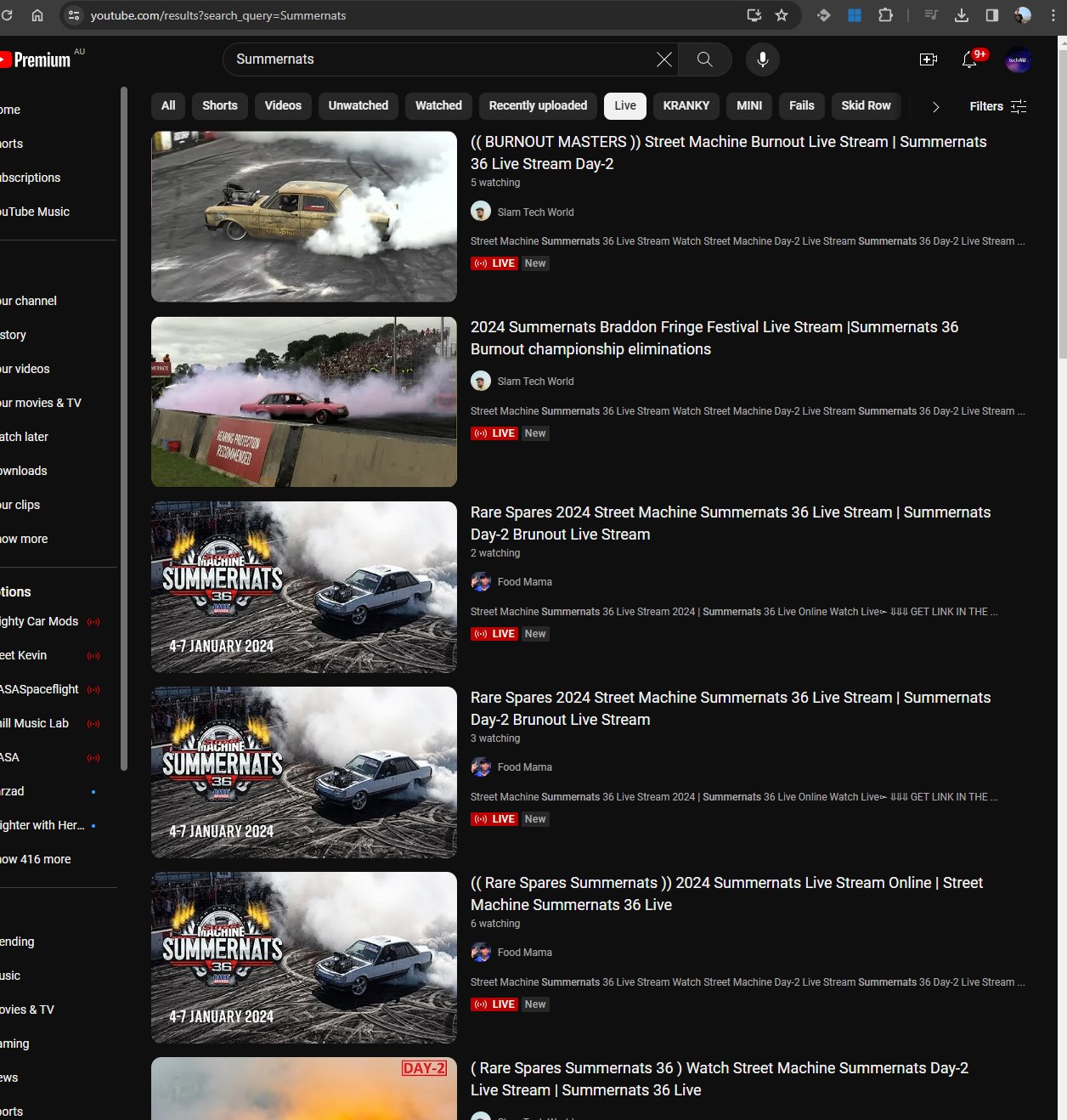Click the magnifier search button
Viewport: 1067px width, 1120px height.
pyautogui.click(x=705, y=59)
